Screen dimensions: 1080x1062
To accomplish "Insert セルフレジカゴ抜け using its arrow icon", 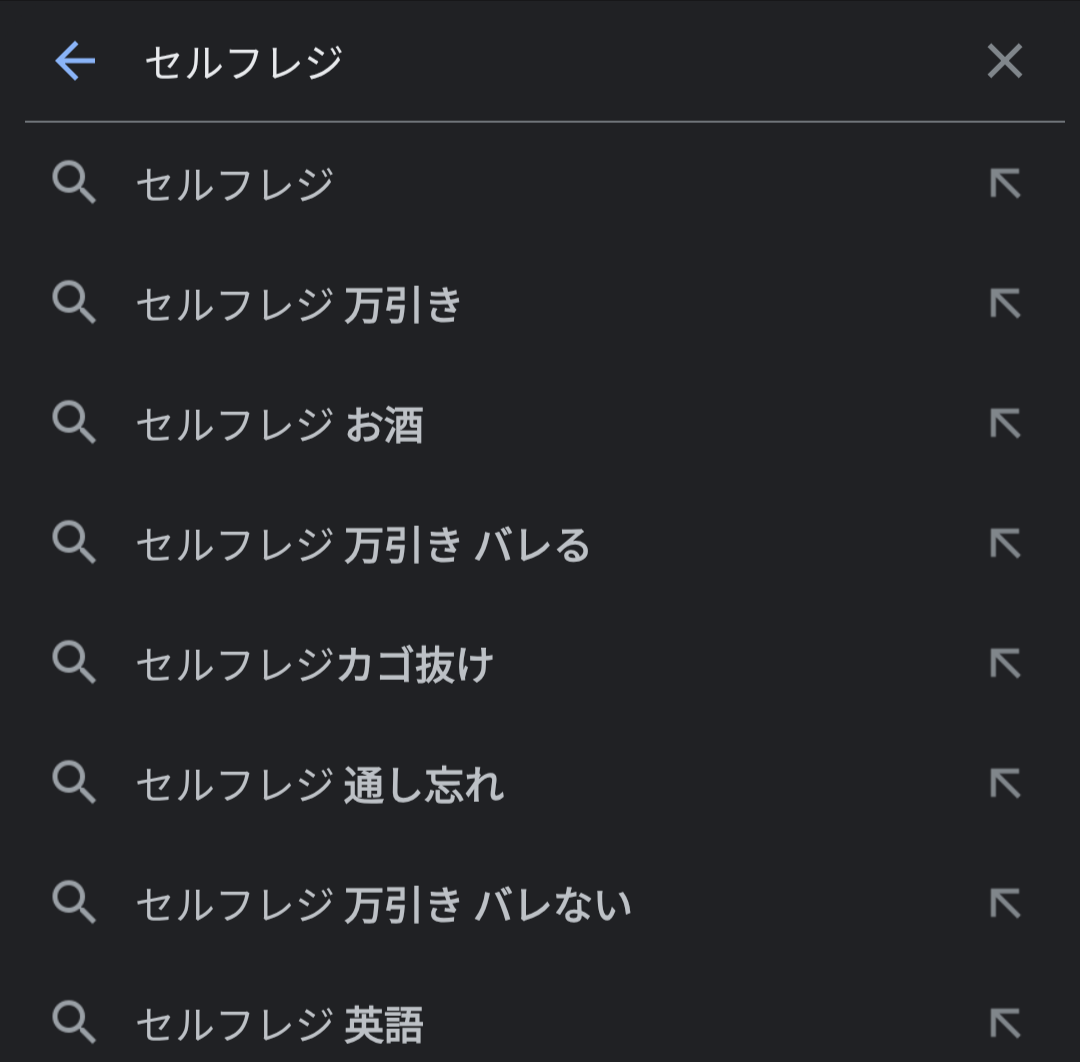I will (x=1004, y=664).
